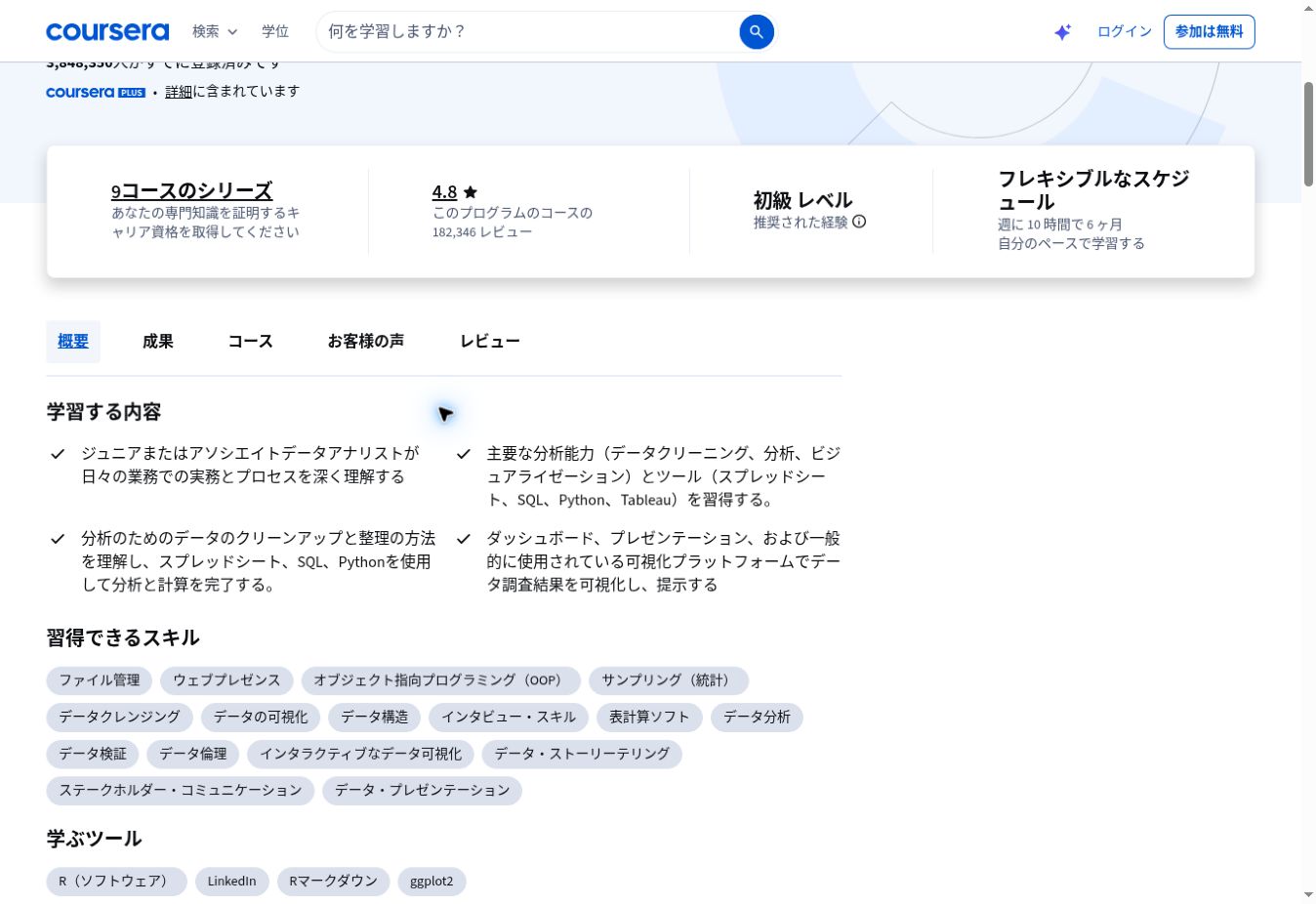Click the サンプリング（統計）skill chip
The width and height of the screenshot is (1316, 904).
pos(669,680)
